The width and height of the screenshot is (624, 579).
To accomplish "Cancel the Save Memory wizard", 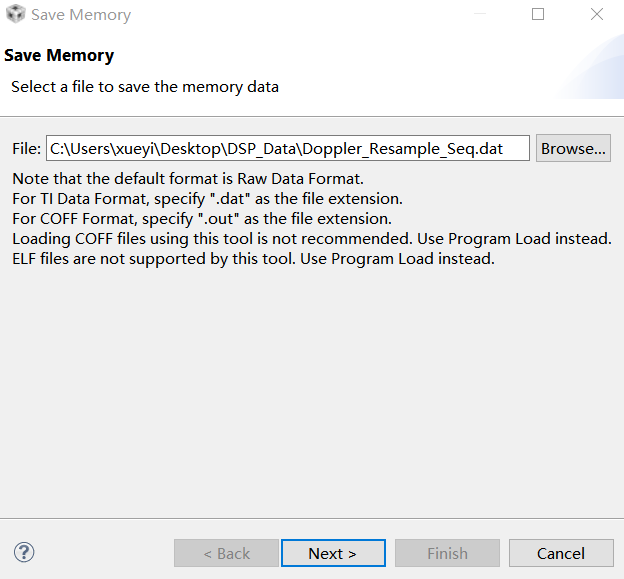I will tap(560, 553).
